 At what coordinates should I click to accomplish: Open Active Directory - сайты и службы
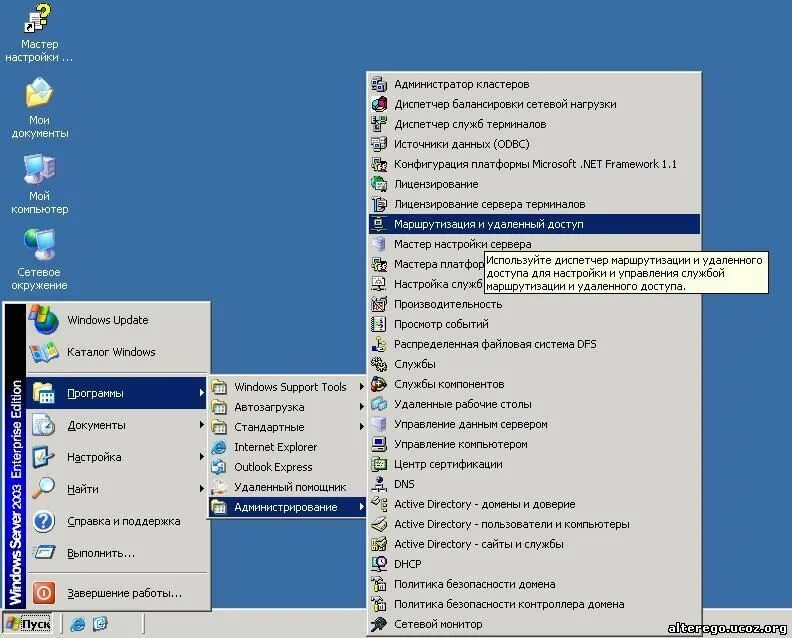pyautogui.click(x=534, y=544)
